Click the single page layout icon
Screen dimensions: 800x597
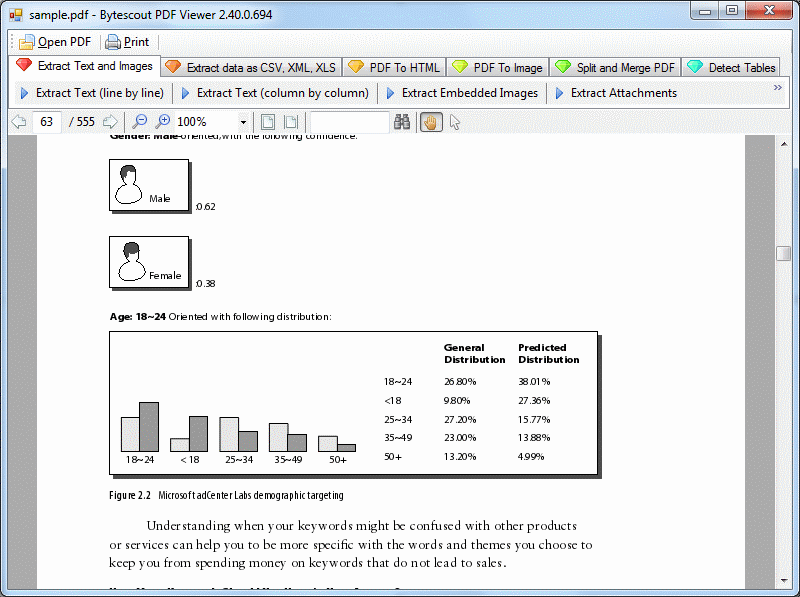coord(268,122)
